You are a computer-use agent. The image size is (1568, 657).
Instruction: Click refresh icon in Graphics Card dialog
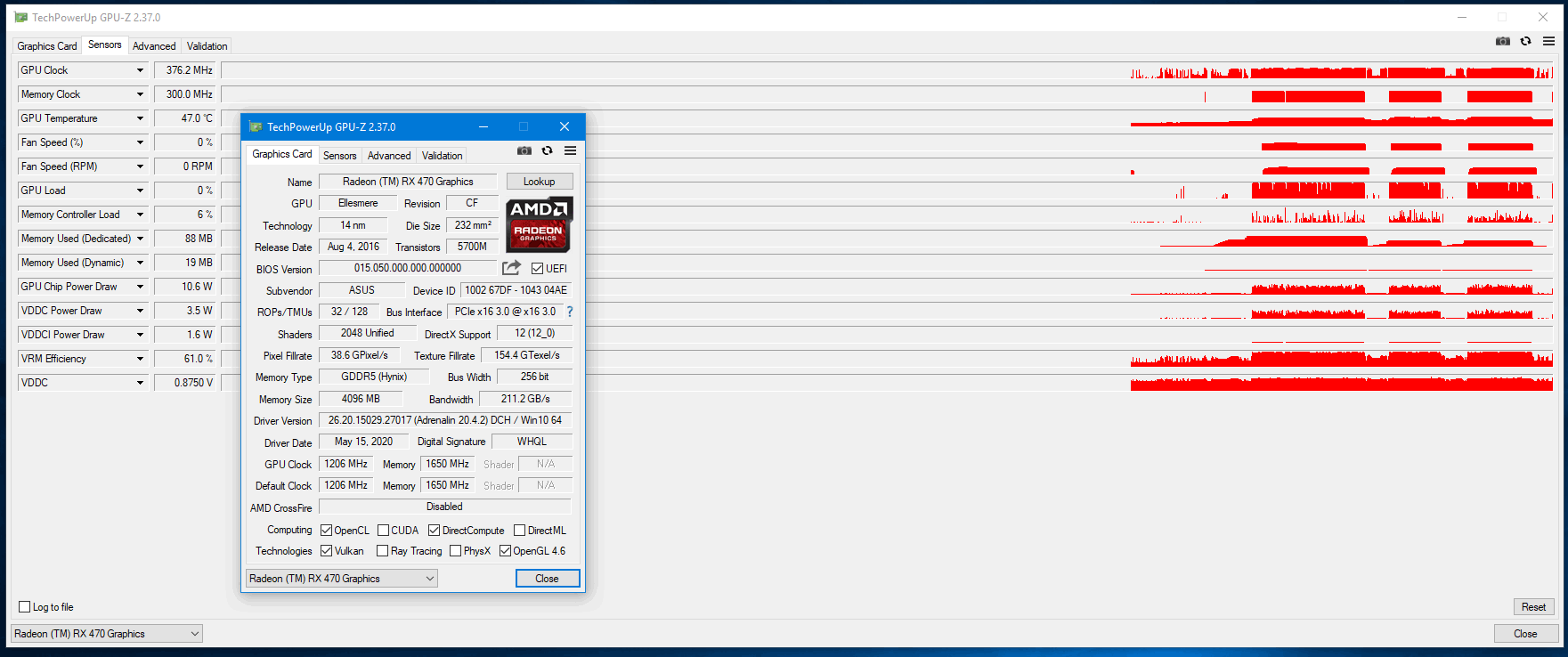[x=547, y=150]
